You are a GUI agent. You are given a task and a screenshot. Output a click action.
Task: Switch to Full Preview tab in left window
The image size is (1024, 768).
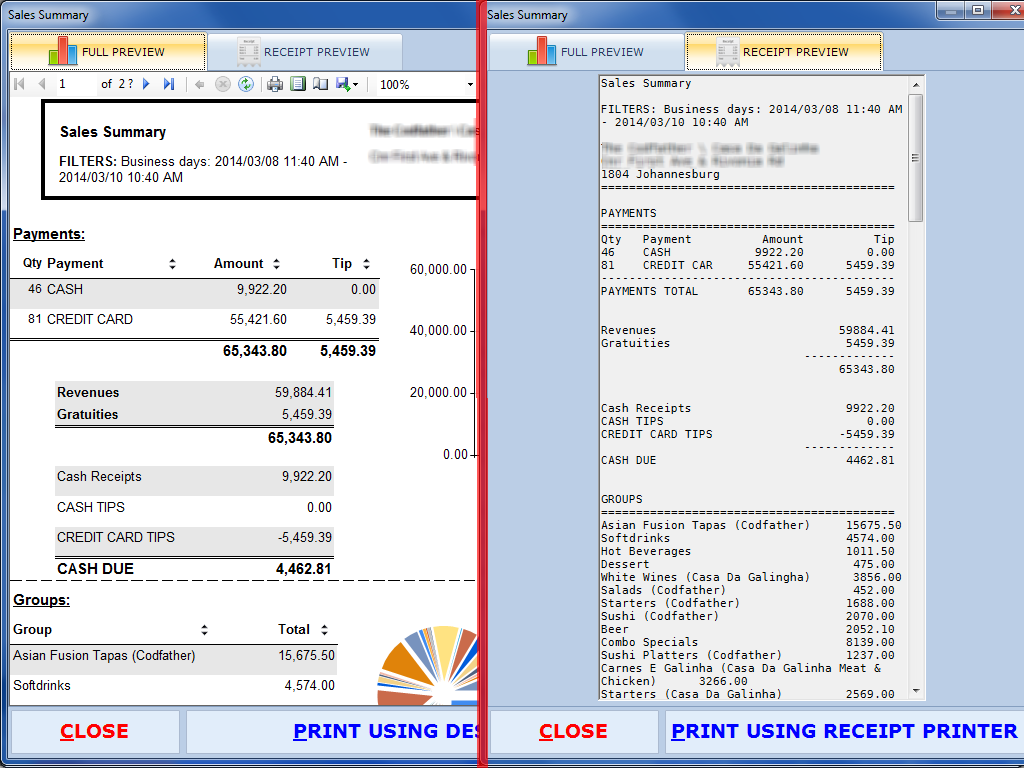coord(108,52)
